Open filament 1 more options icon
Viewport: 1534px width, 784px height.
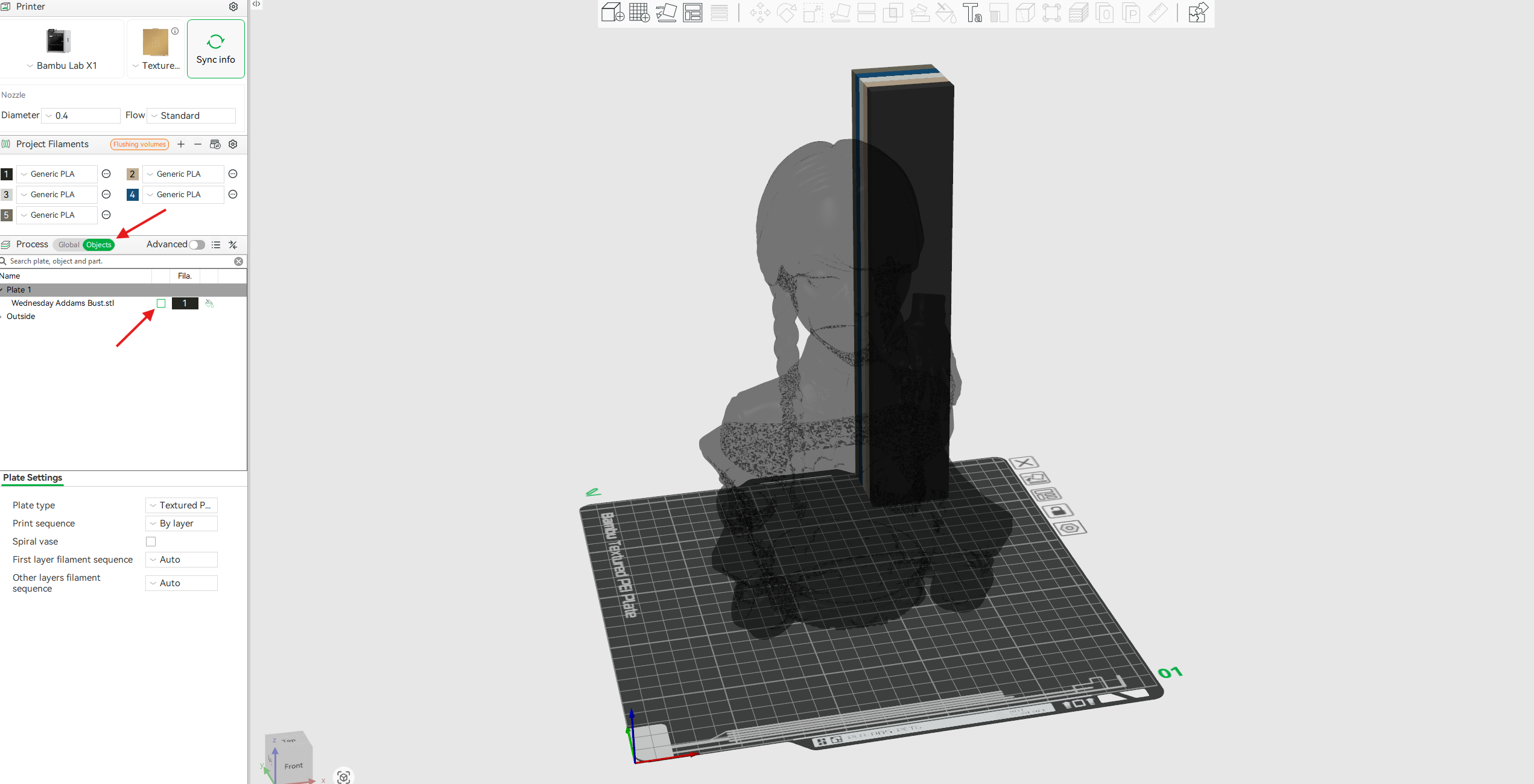106,174
